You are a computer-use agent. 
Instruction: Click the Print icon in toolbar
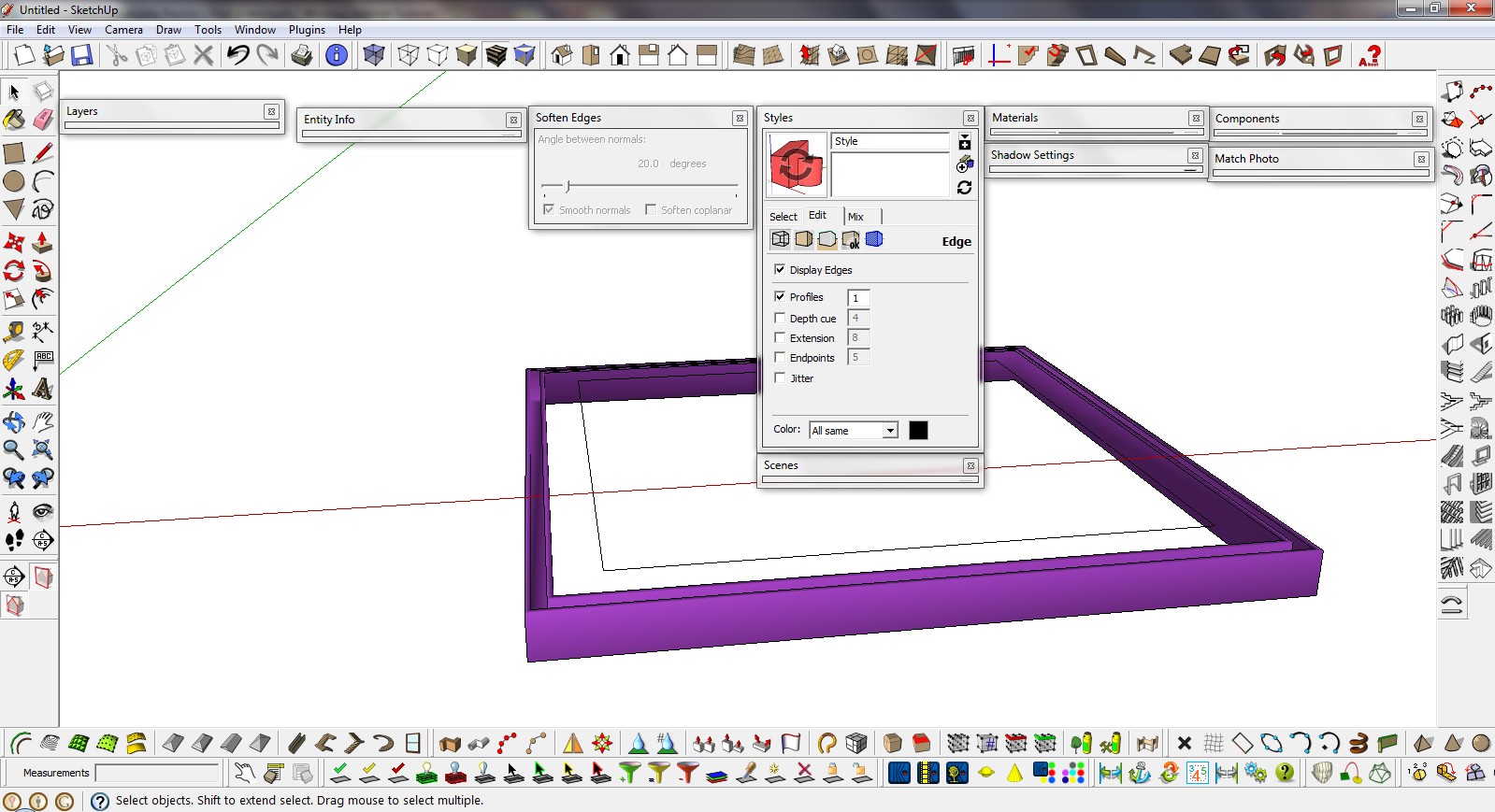302,55
